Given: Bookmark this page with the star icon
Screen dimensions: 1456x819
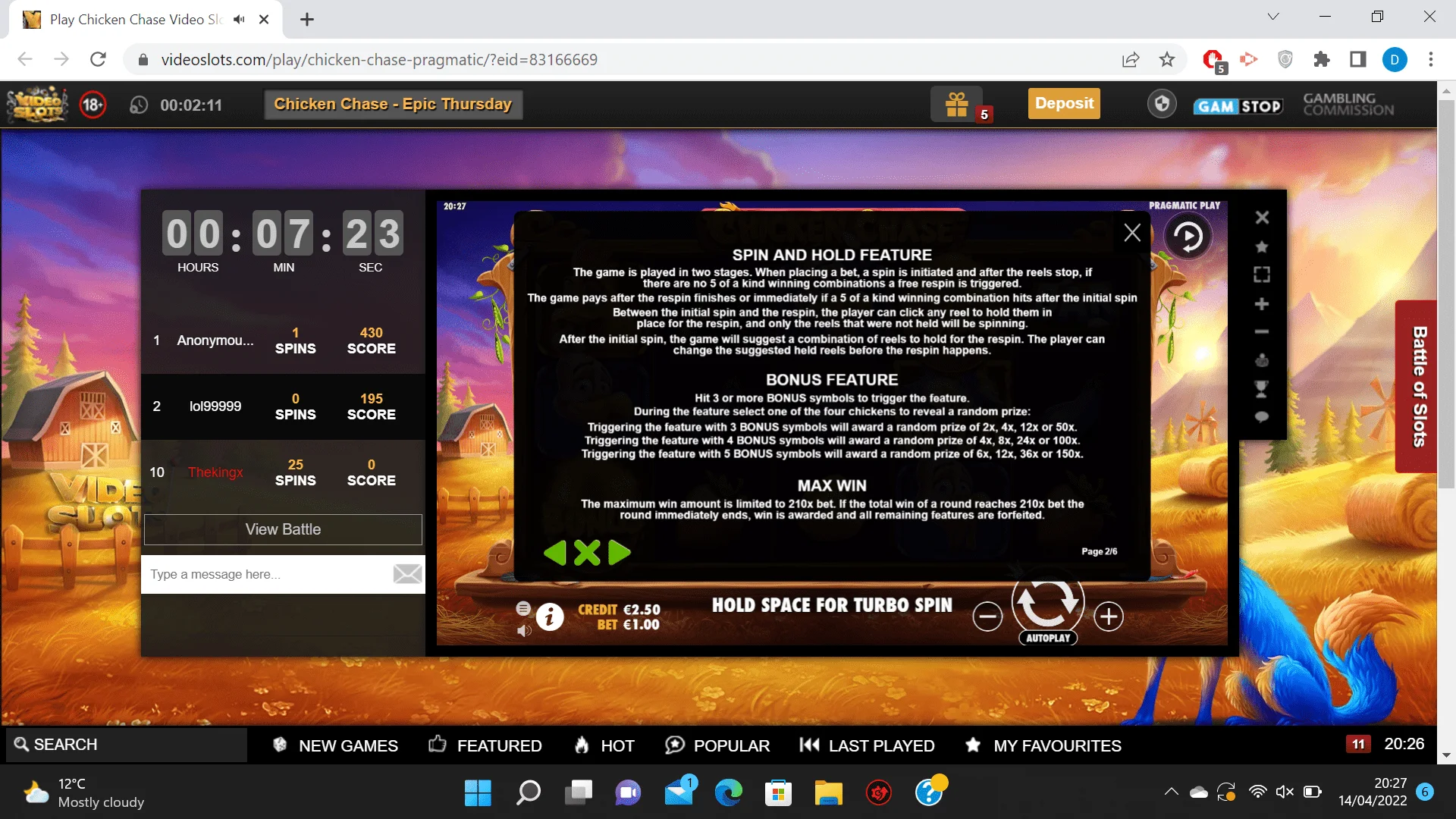Looking at the screenshot, I should pos(1167,59).
